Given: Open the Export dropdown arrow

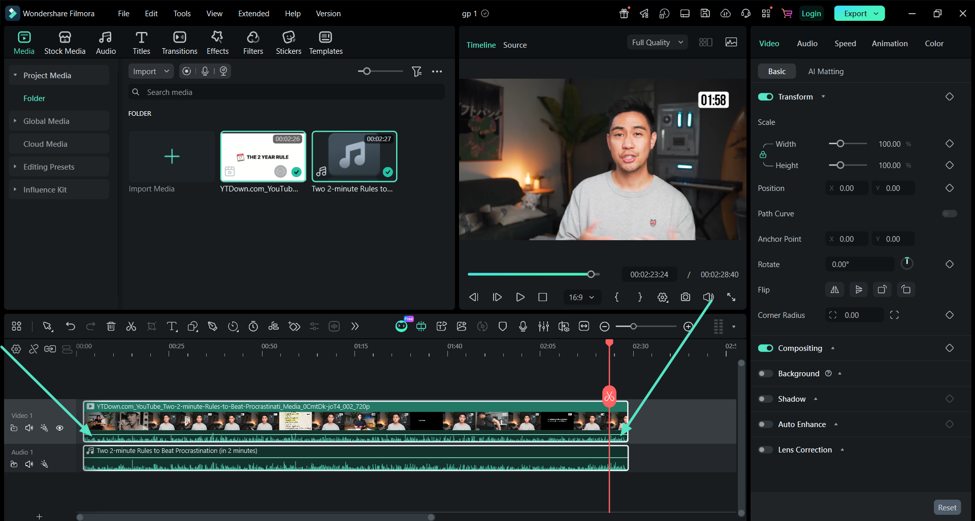Looking at the screenshot, I should (x=876, y=13).
